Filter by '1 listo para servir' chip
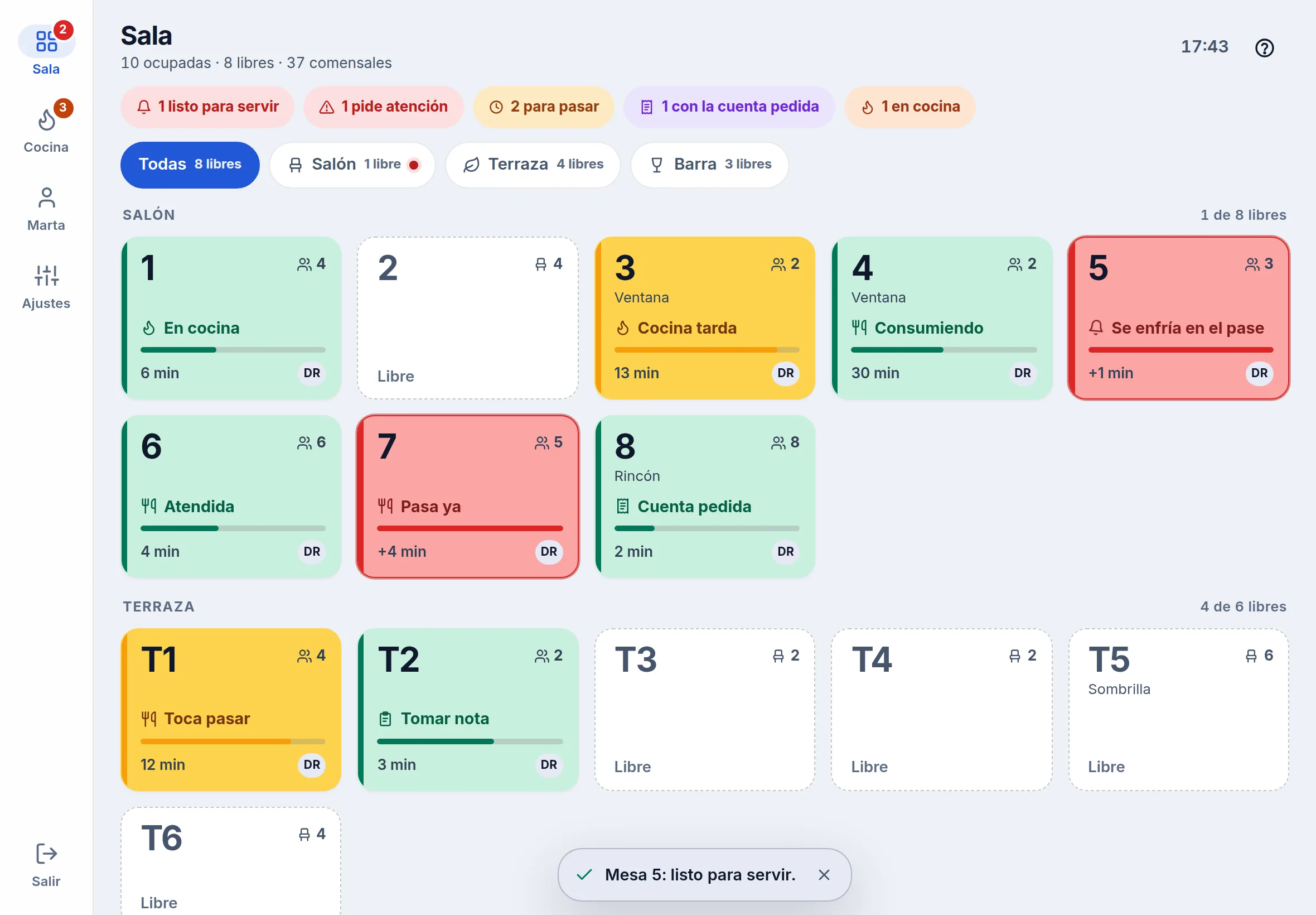 click(207, 107)
